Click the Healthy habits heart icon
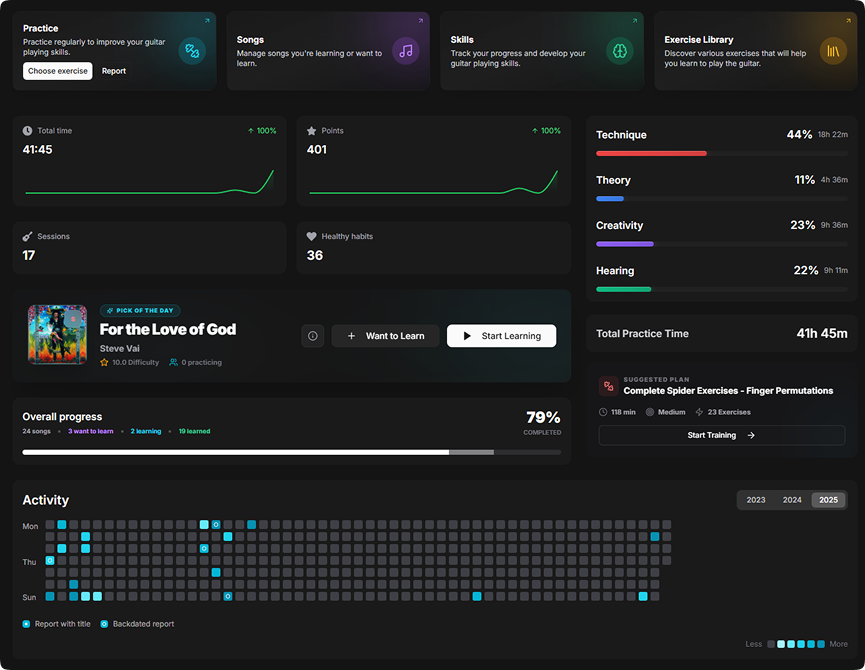Viewport: 865px width, 670px height. click(x=311, y=236)
